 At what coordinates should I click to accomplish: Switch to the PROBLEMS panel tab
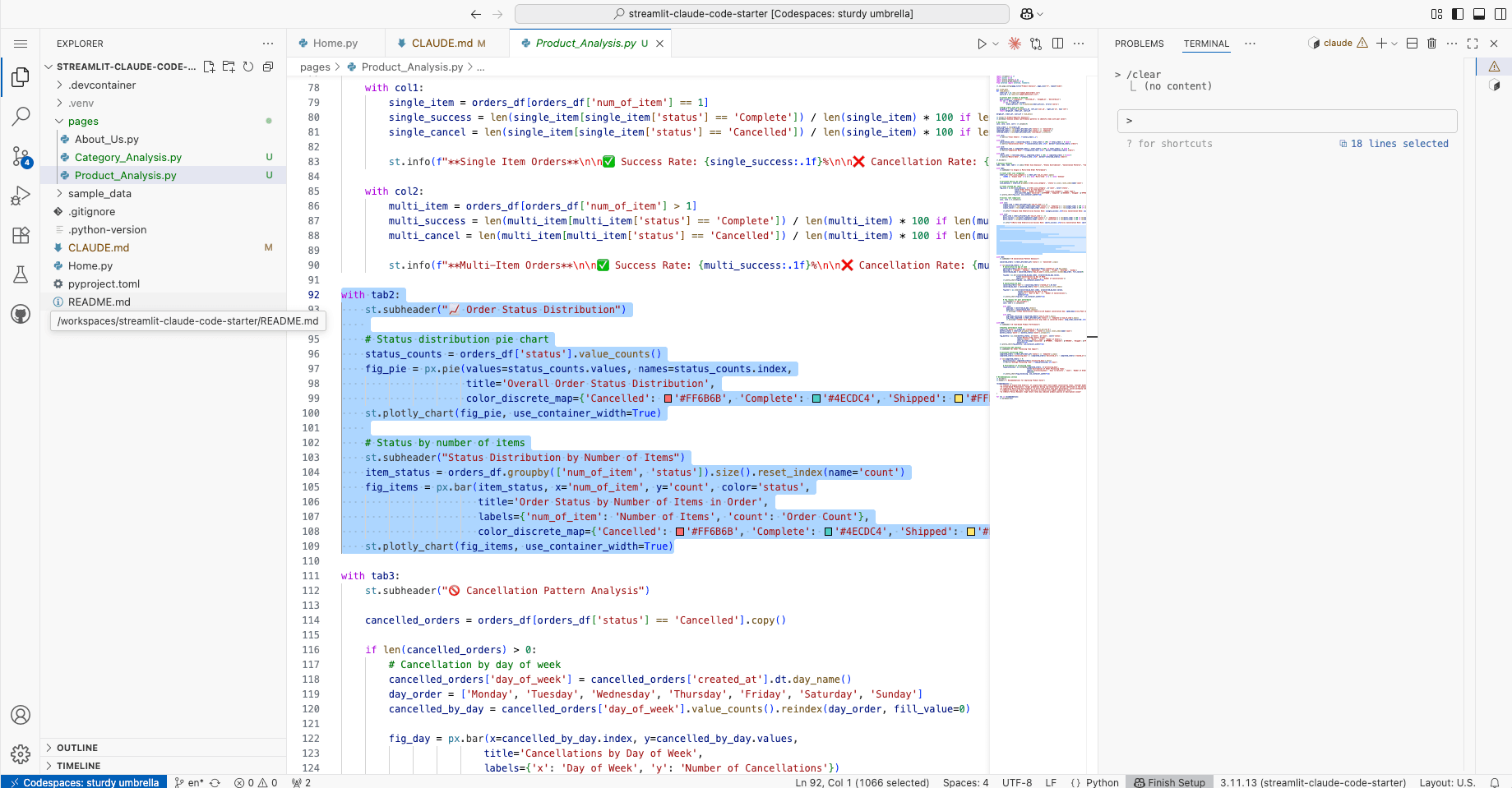point(1139,44)
